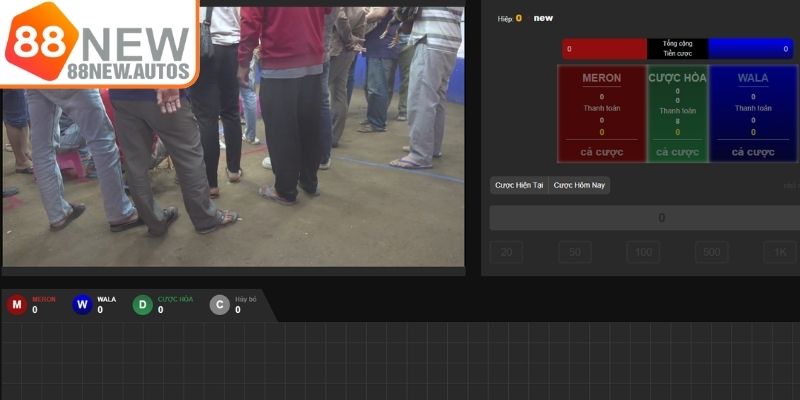The width and height of the screenshot is (800, 400).
Task: Select the 20 chip amount
Action: [506, 252]
